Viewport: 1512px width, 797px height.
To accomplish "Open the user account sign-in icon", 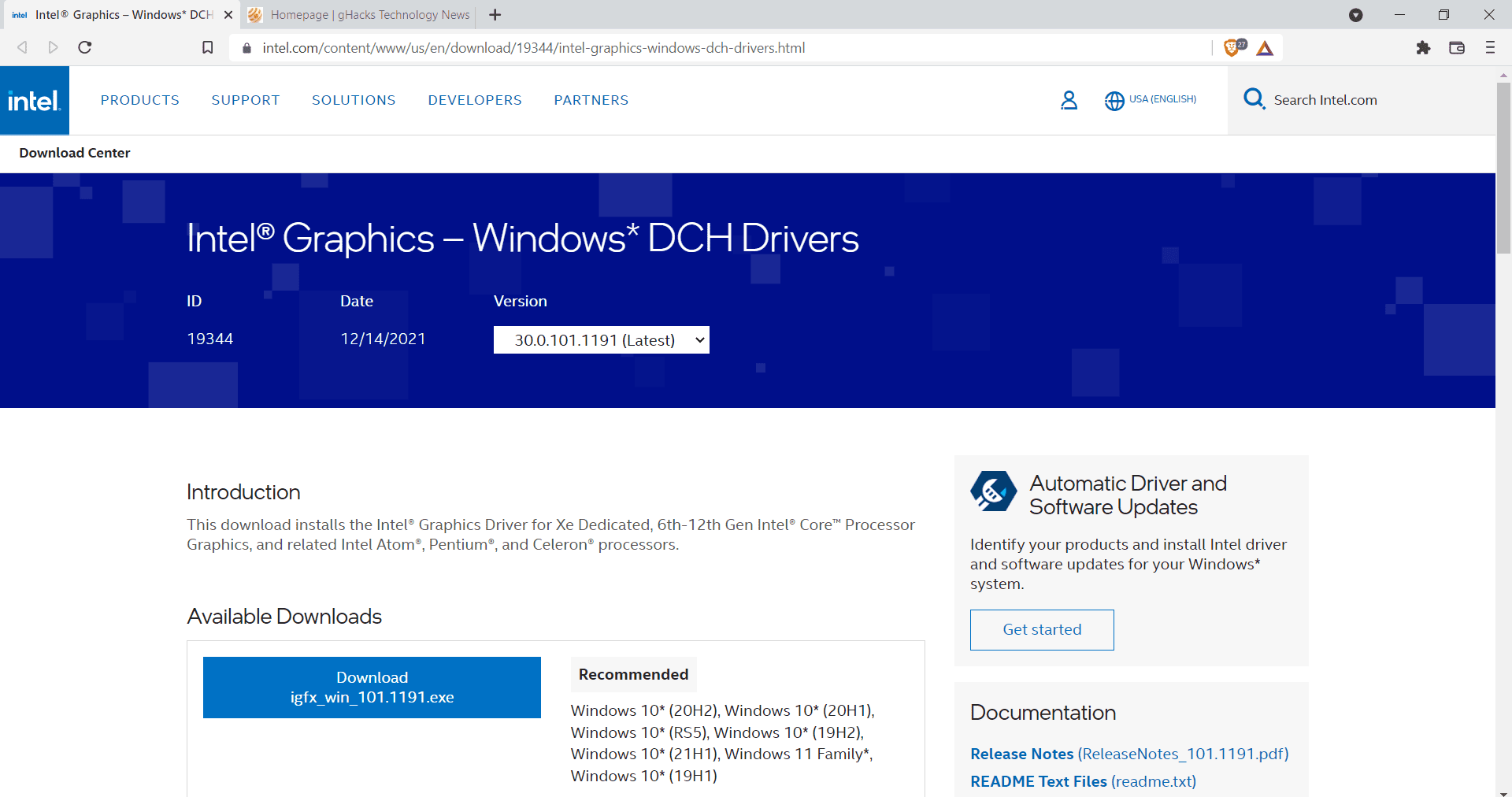I will click(1069, 100).
